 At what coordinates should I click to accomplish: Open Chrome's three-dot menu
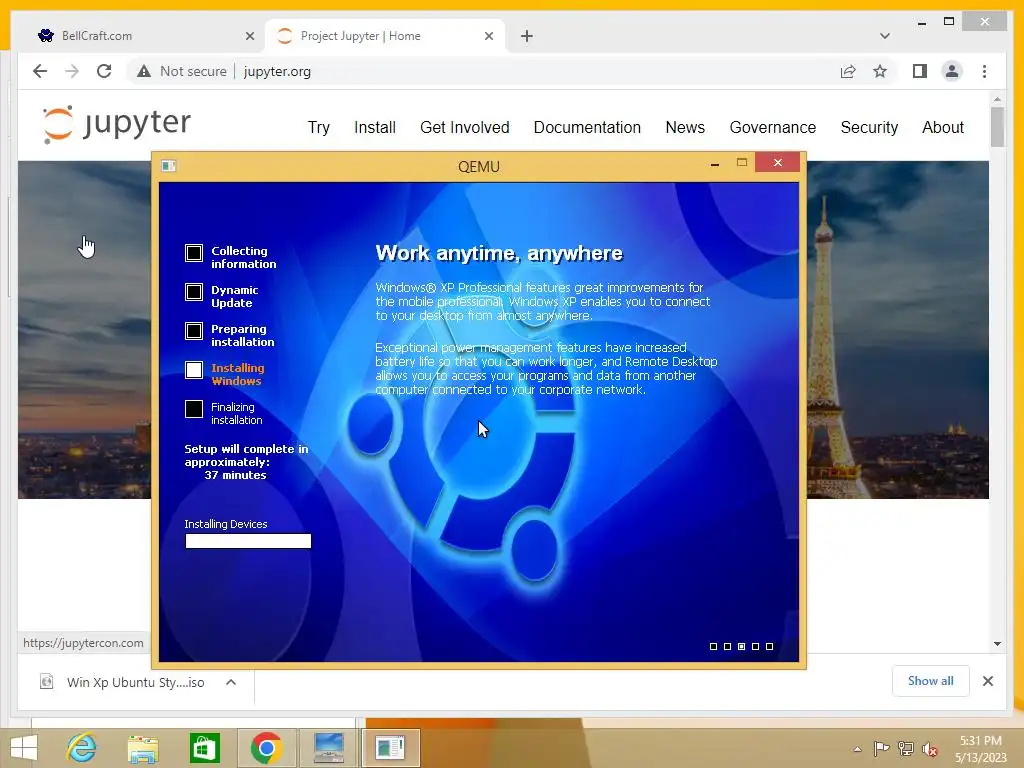tap(984, 71)
